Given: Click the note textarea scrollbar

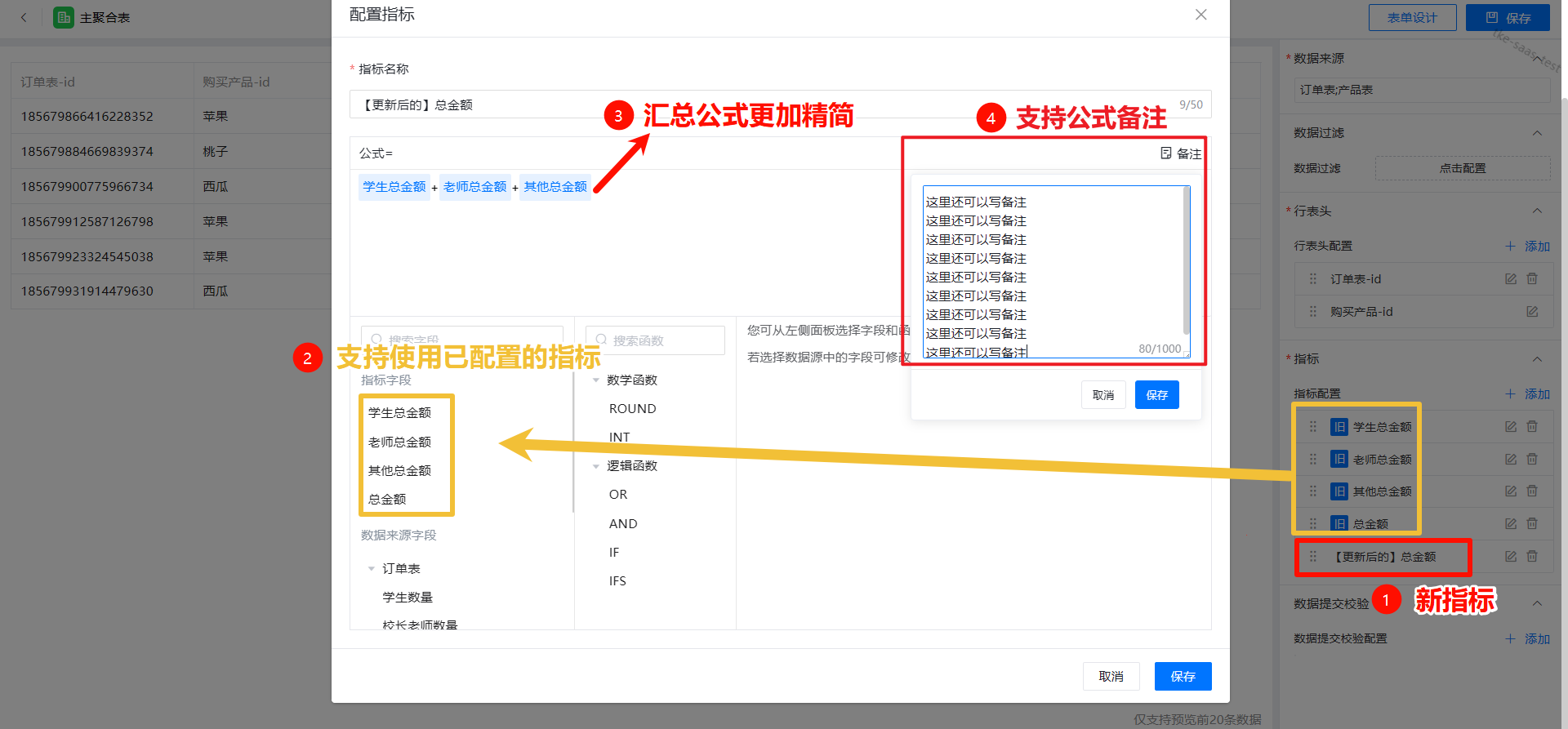Looking at the screenshot, I should click(x=1186, y=261).
